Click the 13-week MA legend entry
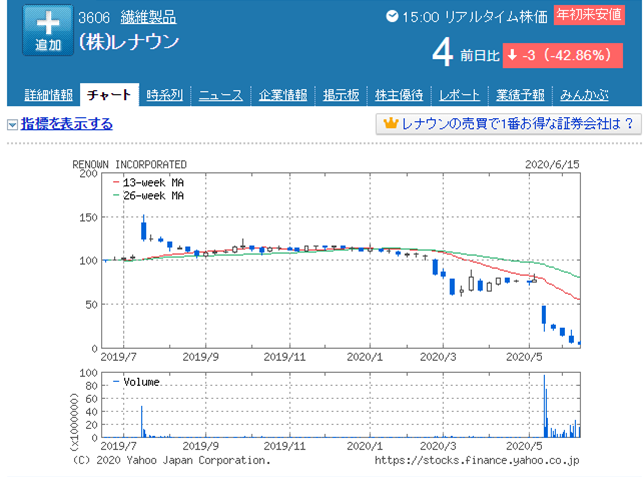The height and width of the screenshot is (477, 644). pos(149,182)
